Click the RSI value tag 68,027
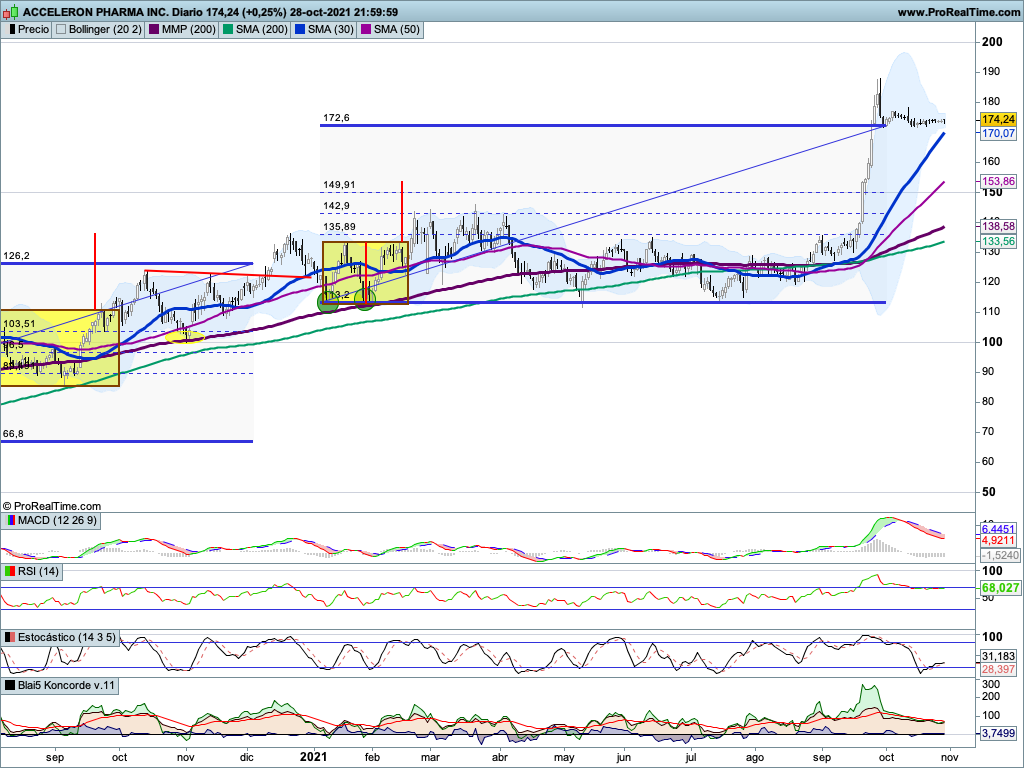The height and width of the screenshot is (768, 1024). (1000, 588)
